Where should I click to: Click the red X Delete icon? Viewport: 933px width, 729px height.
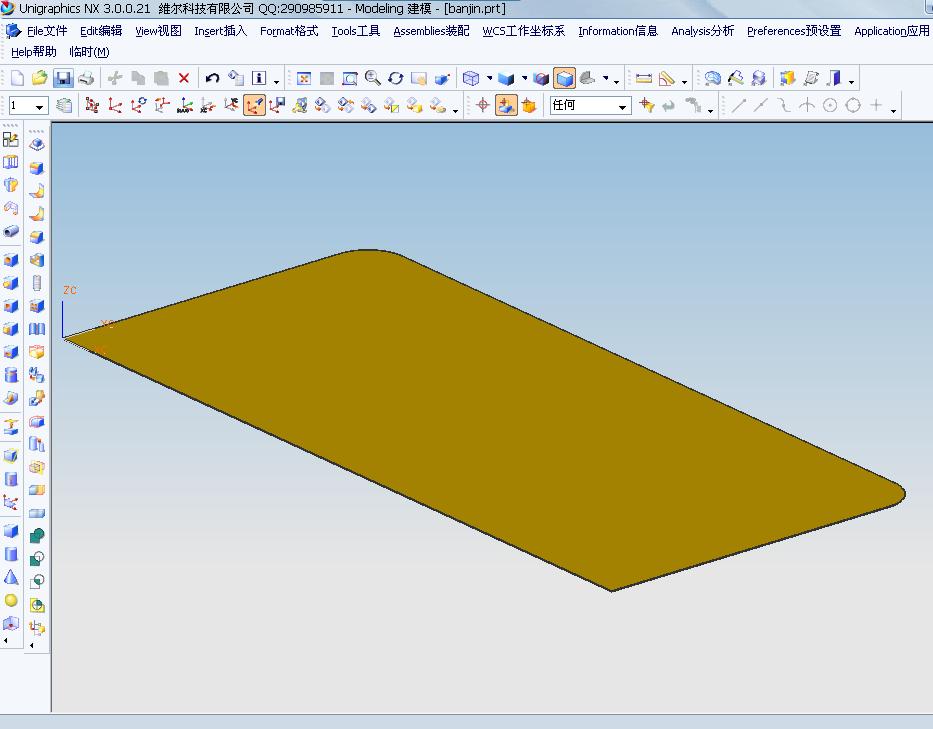[x=184, y=78]
